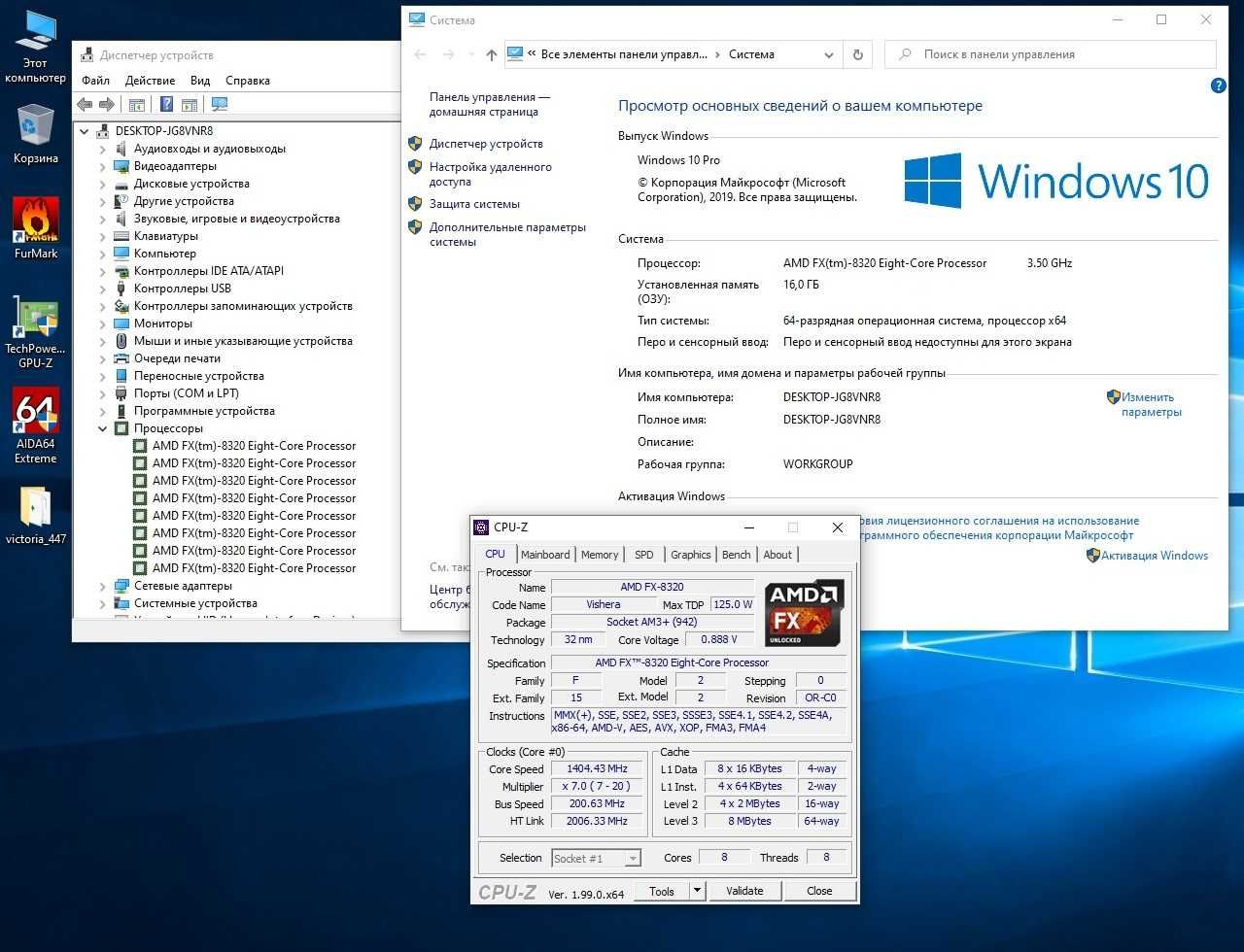Collapse the Процессоры node
The image size is (1244, 952).
point(103,428)
